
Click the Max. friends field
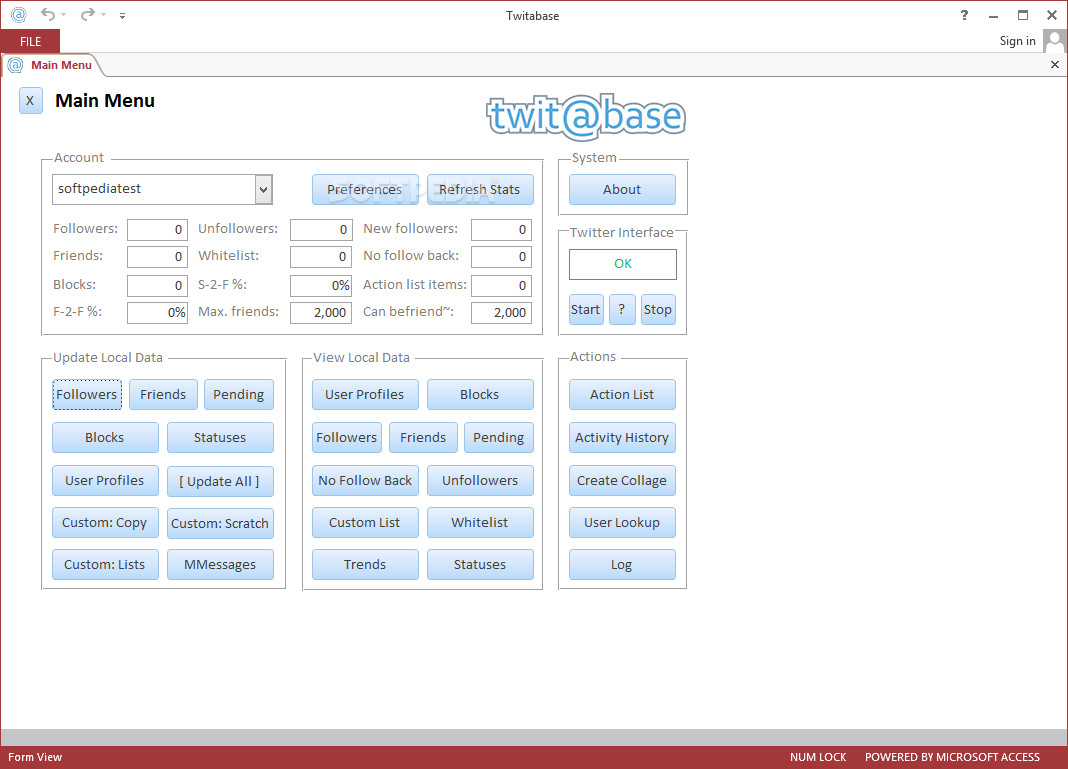321,313
